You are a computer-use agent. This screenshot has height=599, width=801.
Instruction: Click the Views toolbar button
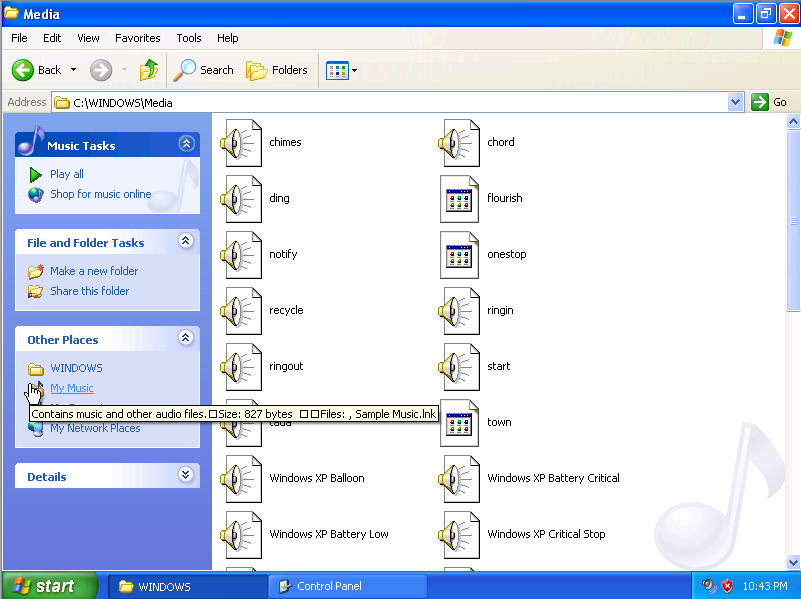pyautogui.click(x=337, y=70)
